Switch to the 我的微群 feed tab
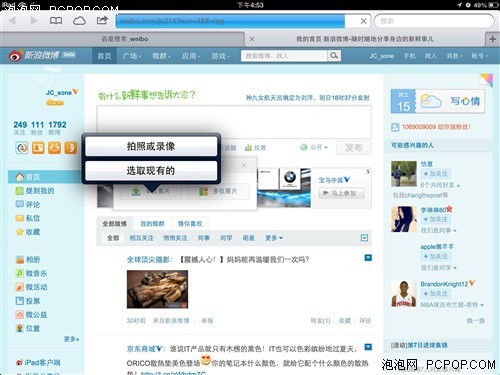The width and height of the screenshot is (500, 375). 152,224
